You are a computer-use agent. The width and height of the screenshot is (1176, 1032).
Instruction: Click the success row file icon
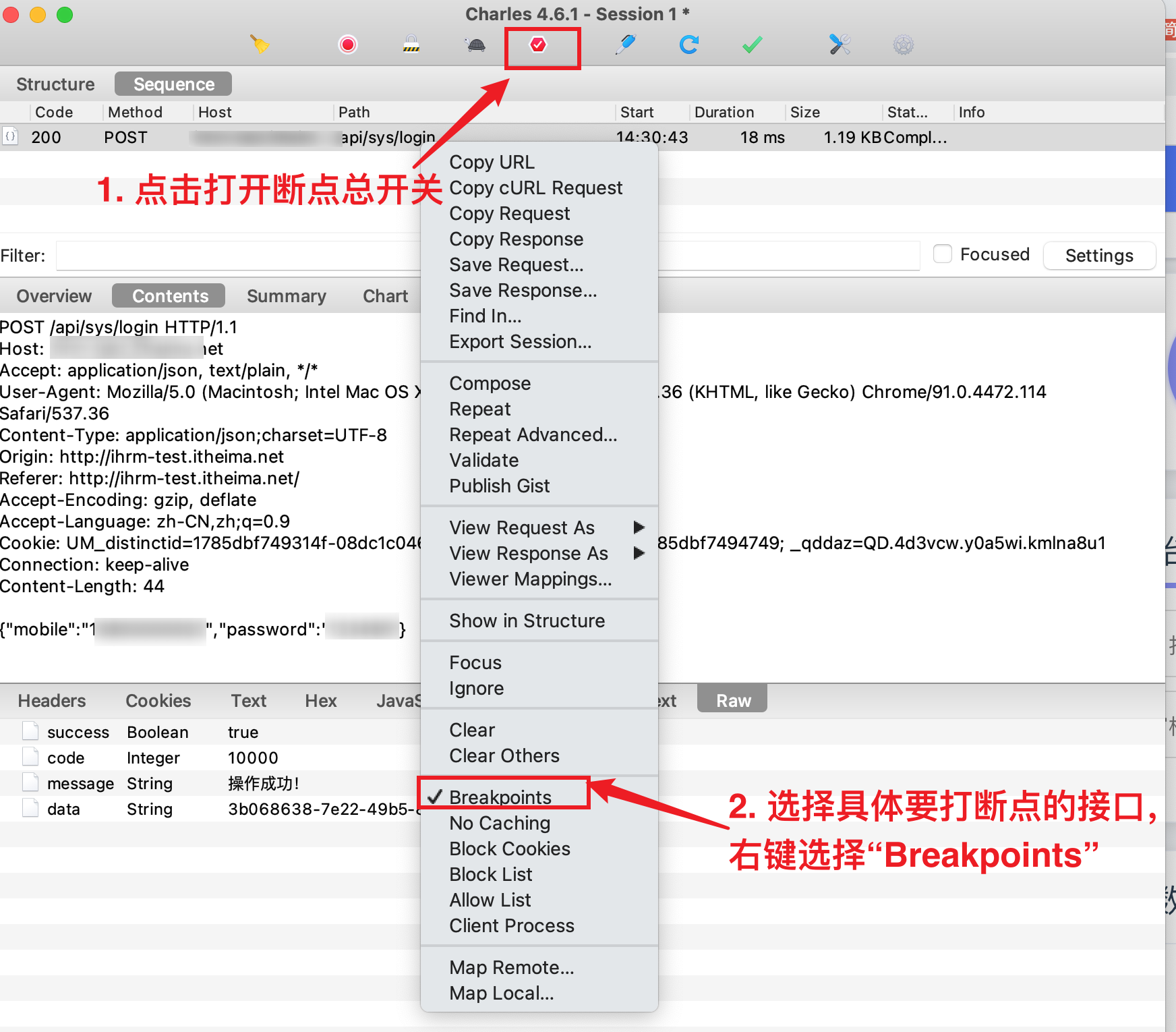click(x=30, y=731)
